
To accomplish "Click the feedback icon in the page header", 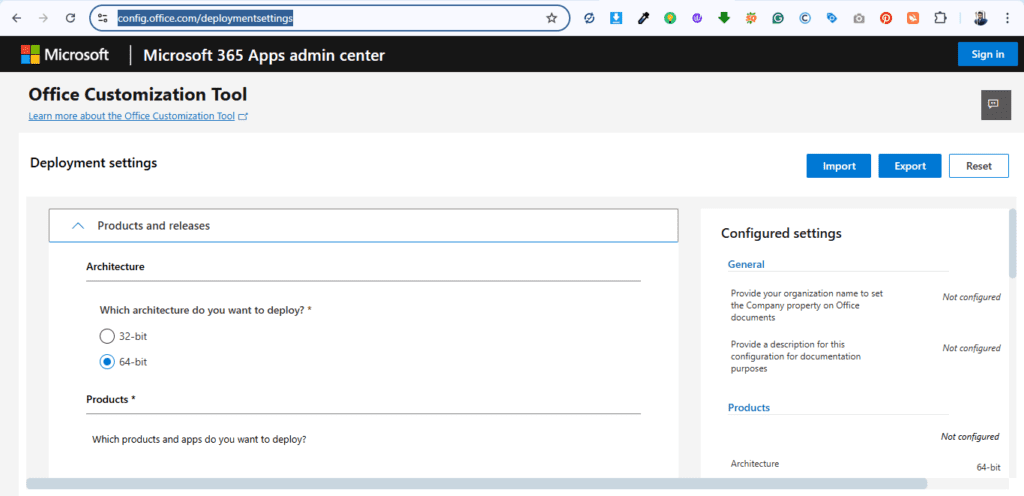I will (993, 104).
